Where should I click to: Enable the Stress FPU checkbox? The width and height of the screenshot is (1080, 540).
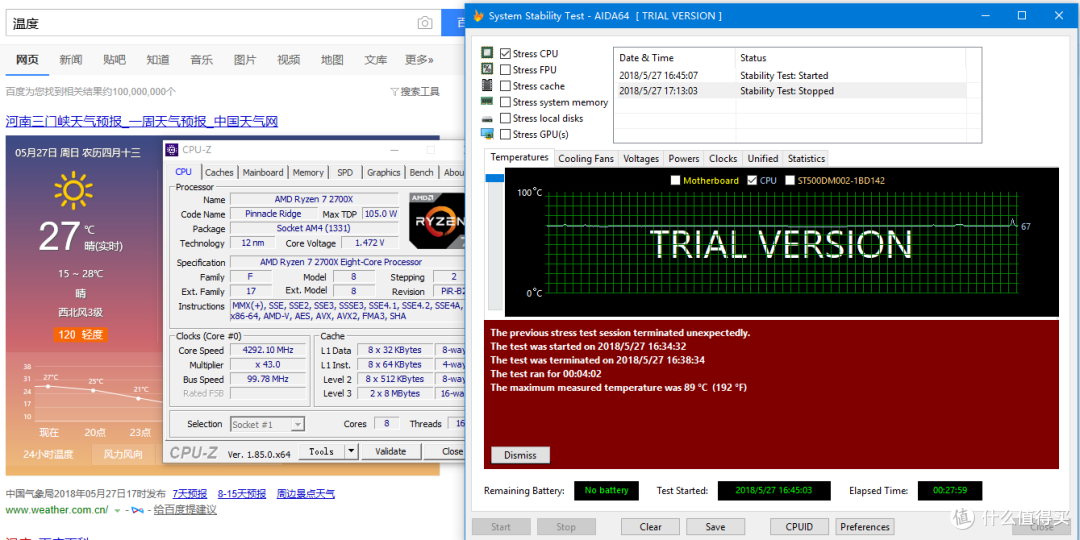[506, 70]
